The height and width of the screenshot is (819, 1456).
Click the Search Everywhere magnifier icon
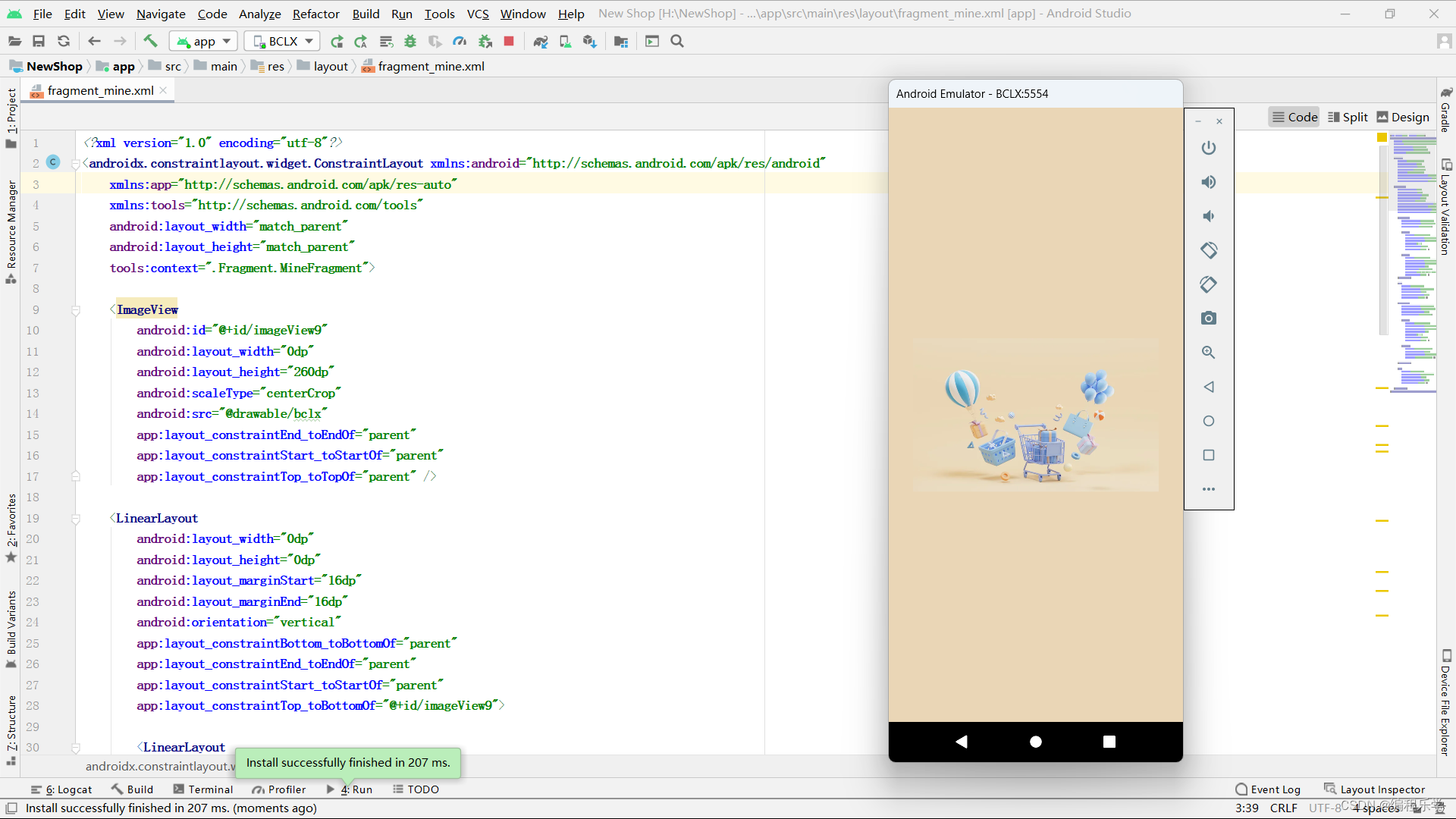click(677, 42)
